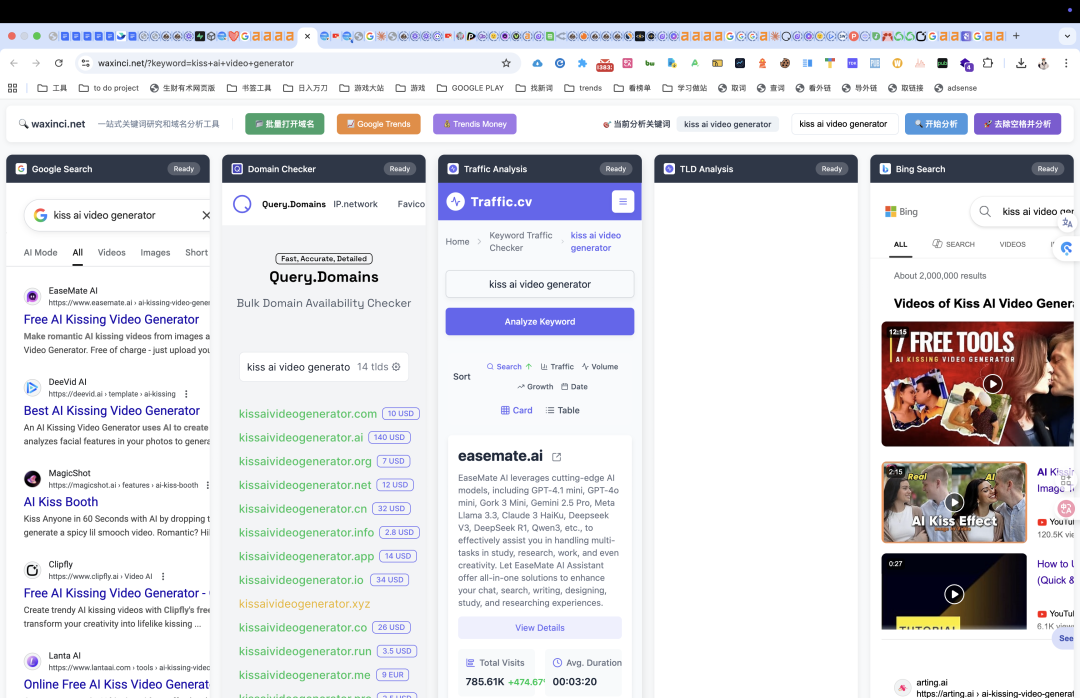The width and height of the screenshot is (1080, 698).
Task: Open bookmarks apps grid icon
Action: (12, 88)
